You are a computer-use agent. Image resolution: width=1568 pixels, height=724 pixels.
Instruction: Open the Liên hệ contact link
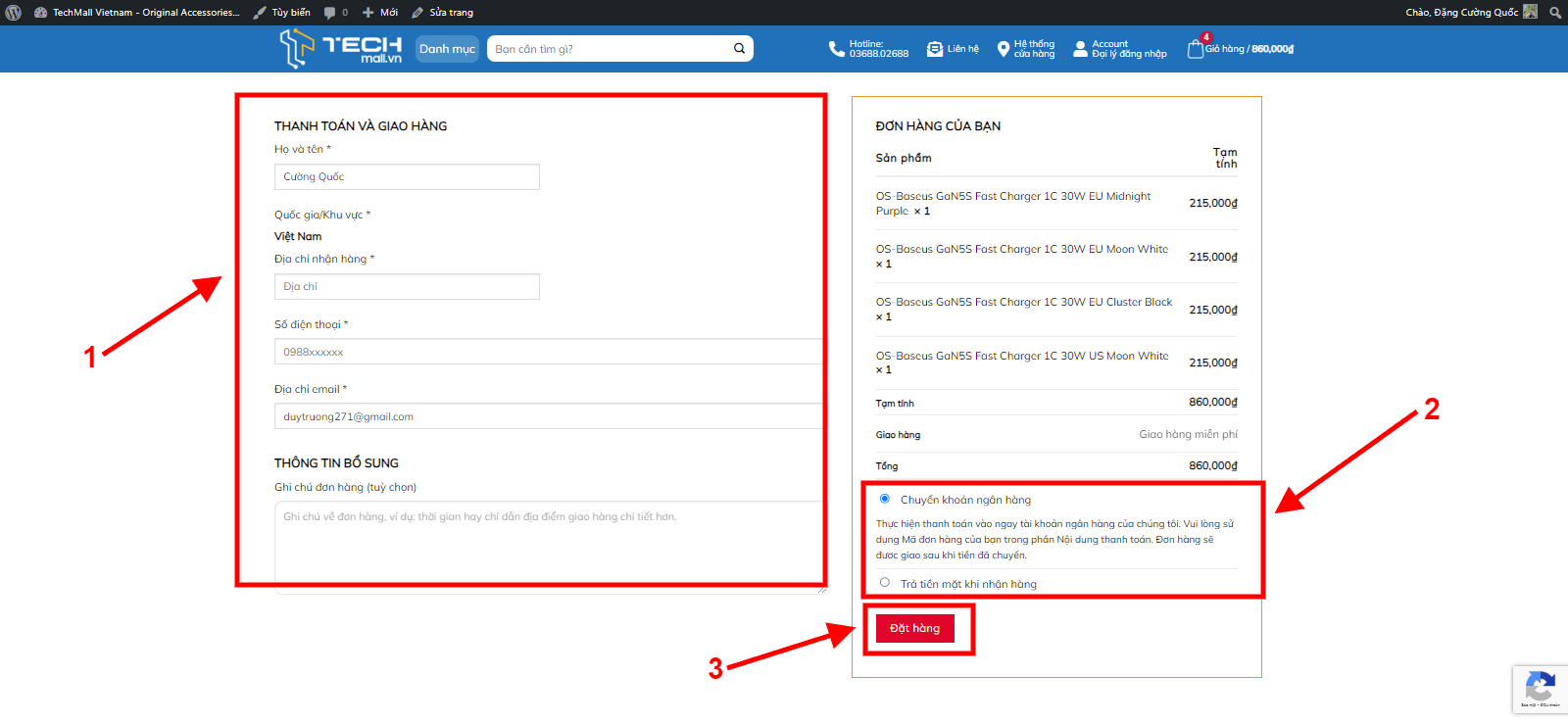tap(954, 49)
